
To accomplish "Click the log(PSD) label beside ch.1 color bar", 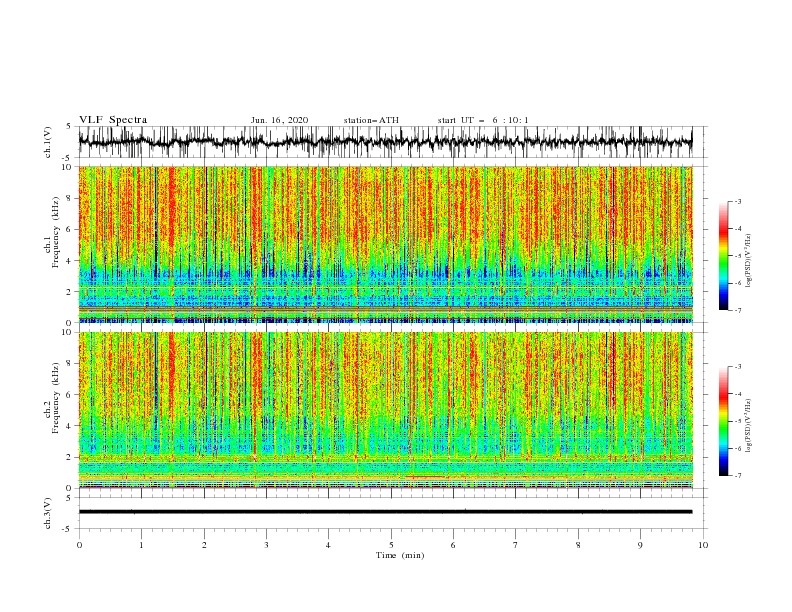I will point(749,261).
